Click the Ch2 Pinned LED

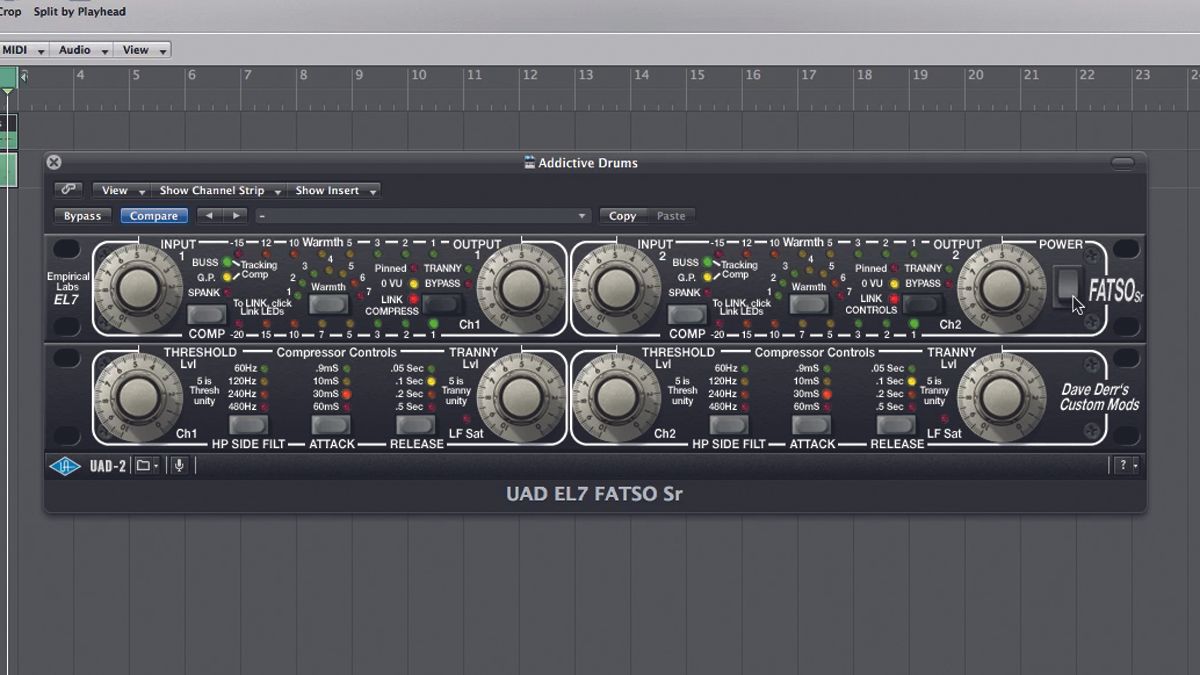[894, 268]
